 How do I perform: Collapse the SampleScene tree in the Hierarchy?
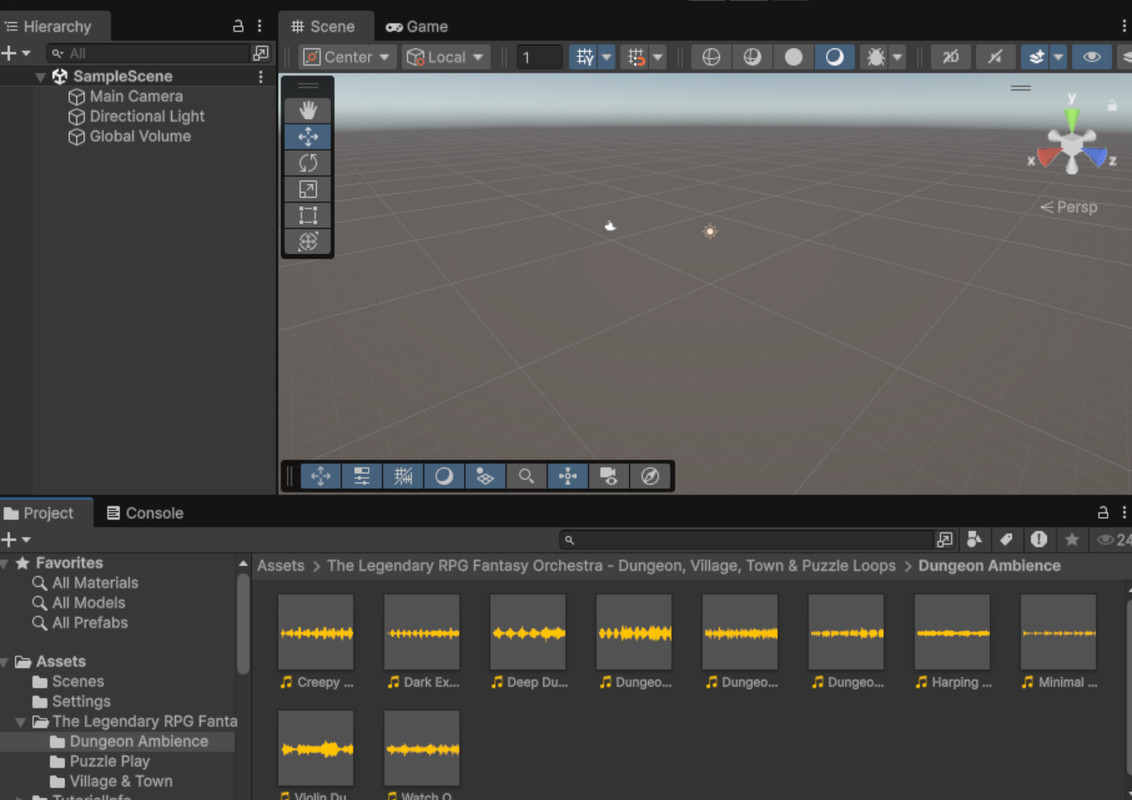coord(41,77)
